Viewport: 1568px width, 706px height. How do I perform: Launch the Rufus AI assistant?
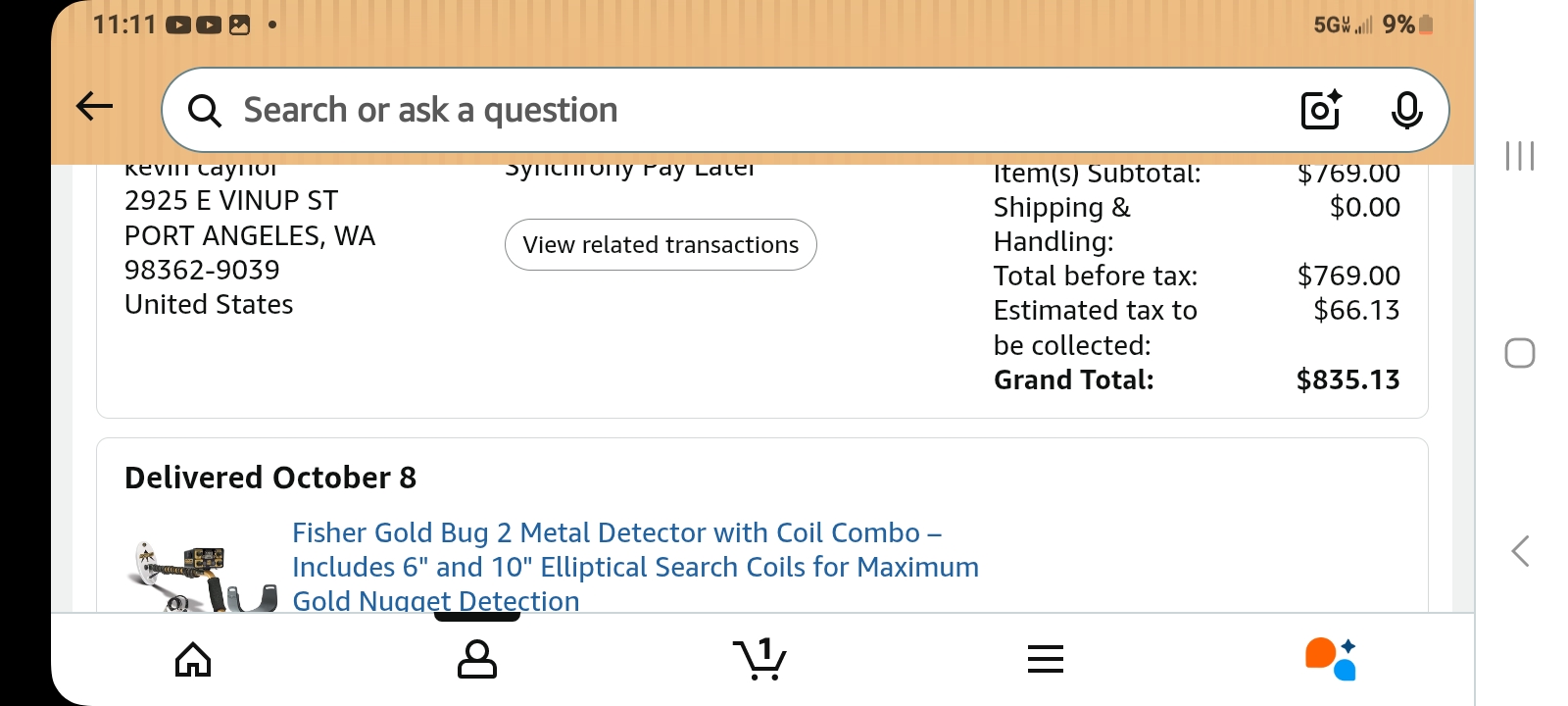click(1330, 659)
